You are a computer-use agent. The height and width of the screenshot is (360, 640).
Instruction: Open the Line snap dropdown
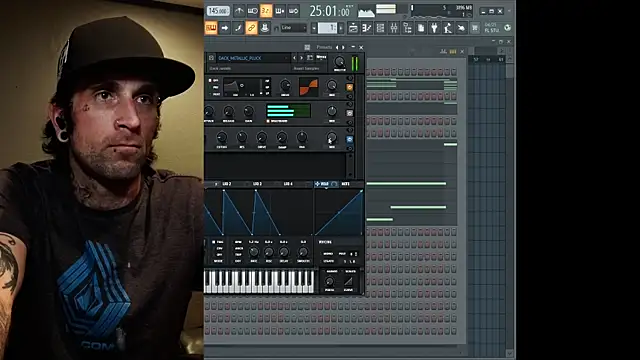click(293, 28)
